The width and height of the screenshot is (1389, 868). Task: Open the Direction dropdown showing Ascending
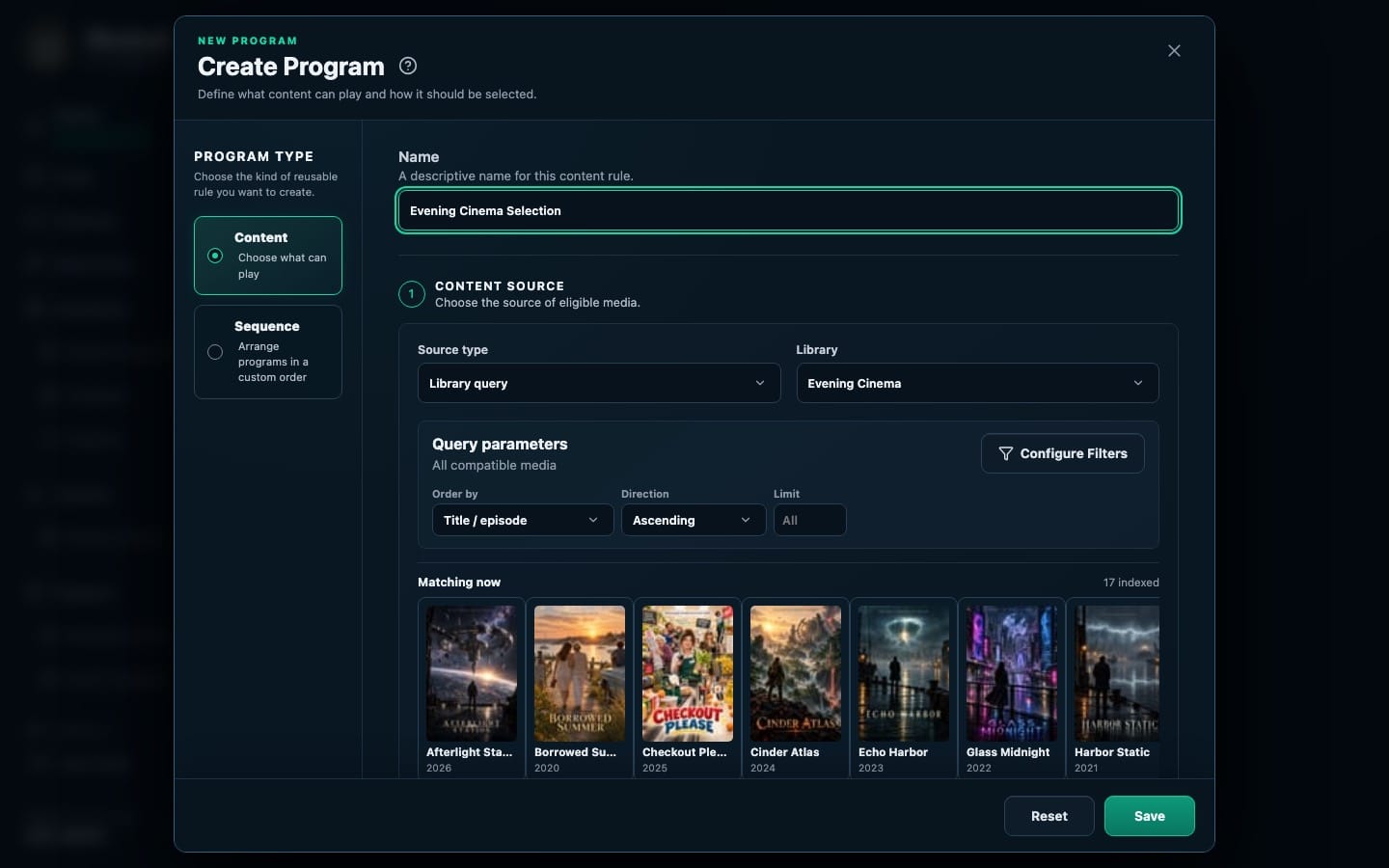click(694, 520)
